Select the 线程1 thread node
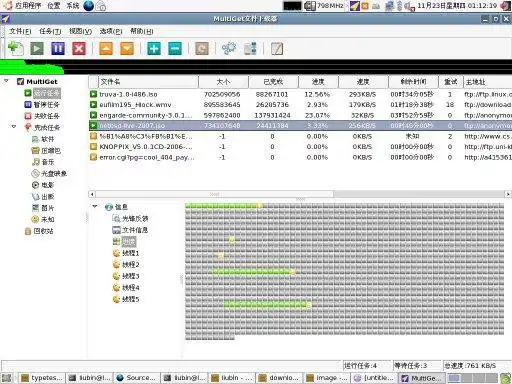The image size is (512, 384). 126,253
